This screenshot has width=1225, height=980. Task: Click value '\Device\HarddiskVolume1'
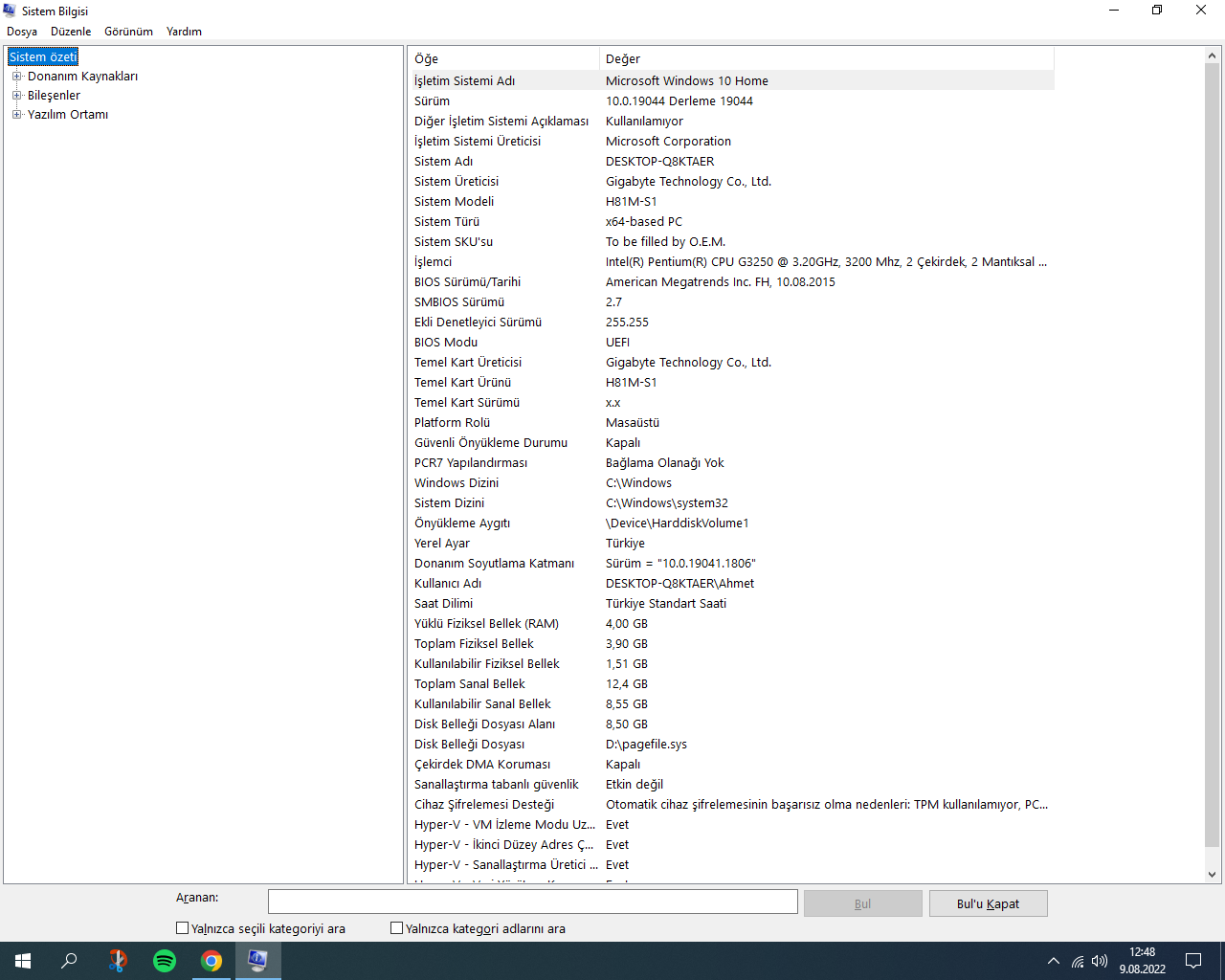pyautogui.click(x=678, y=523)
